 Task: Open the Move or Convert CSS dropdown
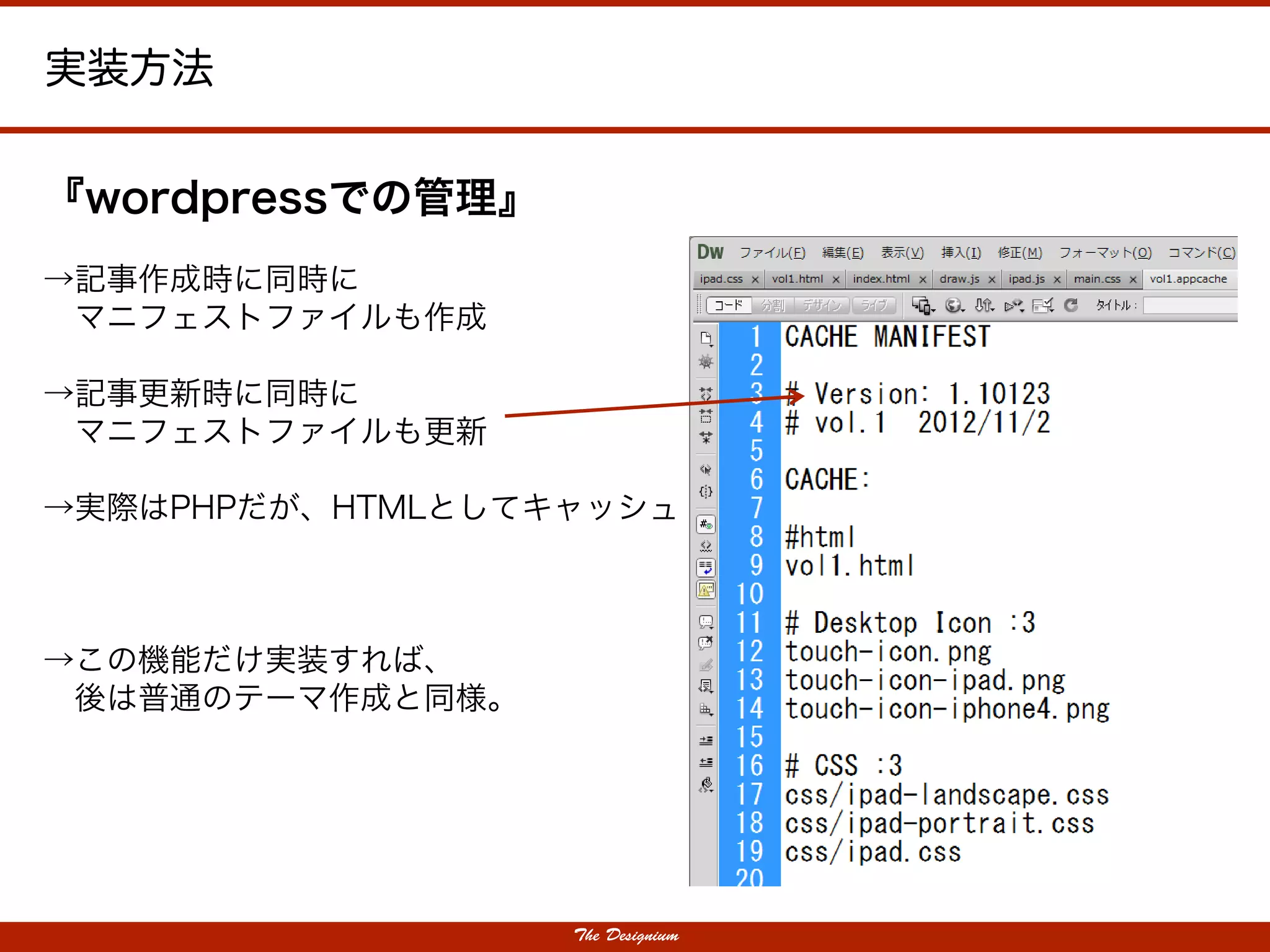(706, 709)
